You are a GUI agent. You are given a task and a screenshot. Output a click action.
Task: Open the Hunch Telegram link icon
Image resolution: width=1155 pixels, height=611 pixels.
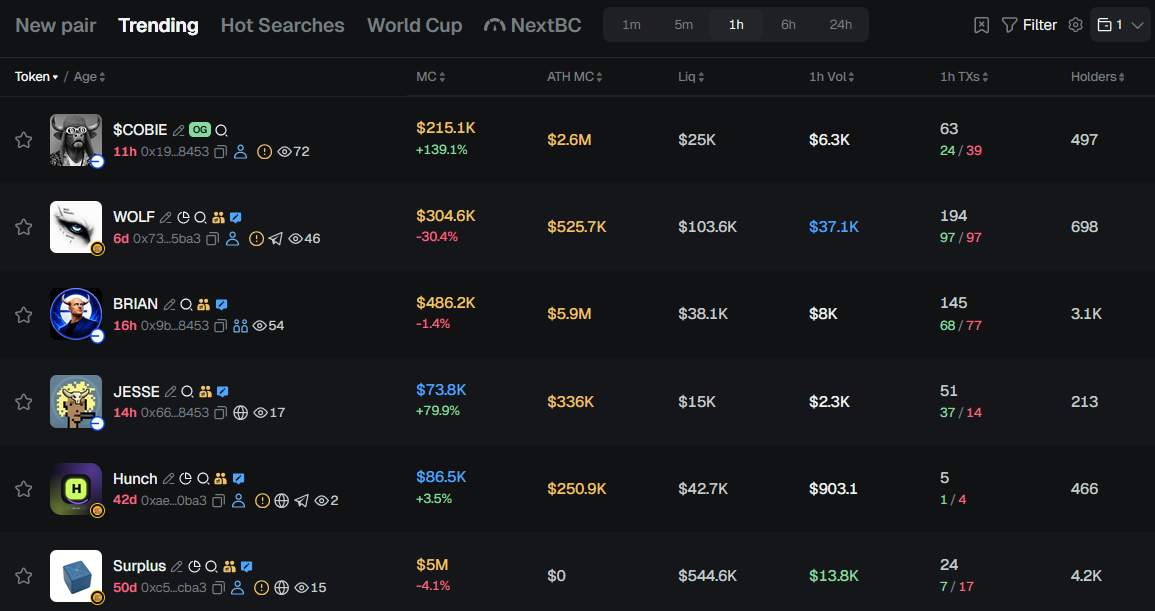coord(301,500)
